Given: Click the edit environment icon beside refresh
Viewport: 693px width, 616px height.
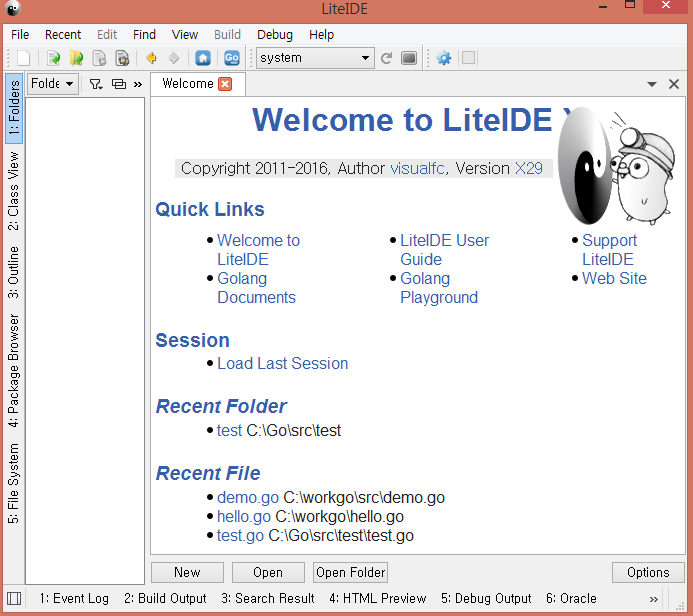Looking at the screenshot, I should (x=409, y=58).
